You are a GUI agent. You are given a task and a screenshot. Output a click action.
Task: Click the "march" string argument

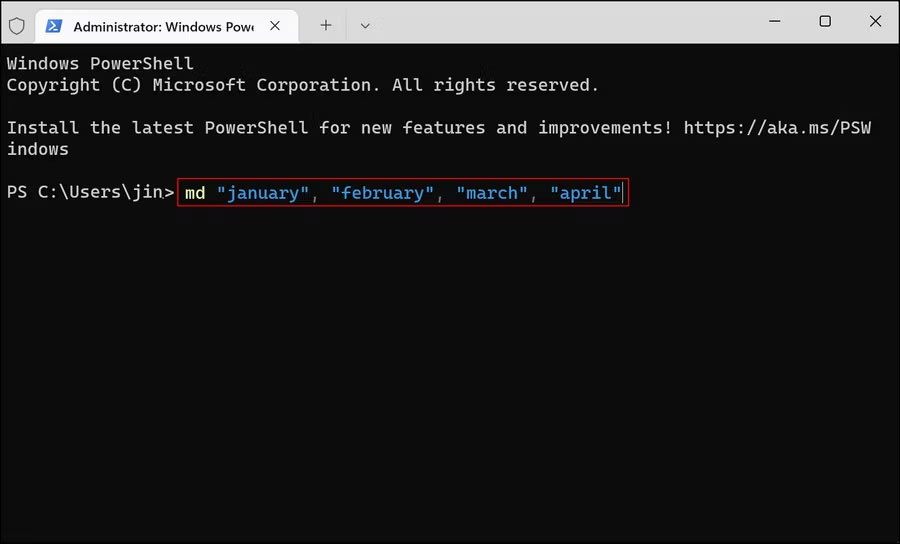pyautogui.click(x=492, y=193)
